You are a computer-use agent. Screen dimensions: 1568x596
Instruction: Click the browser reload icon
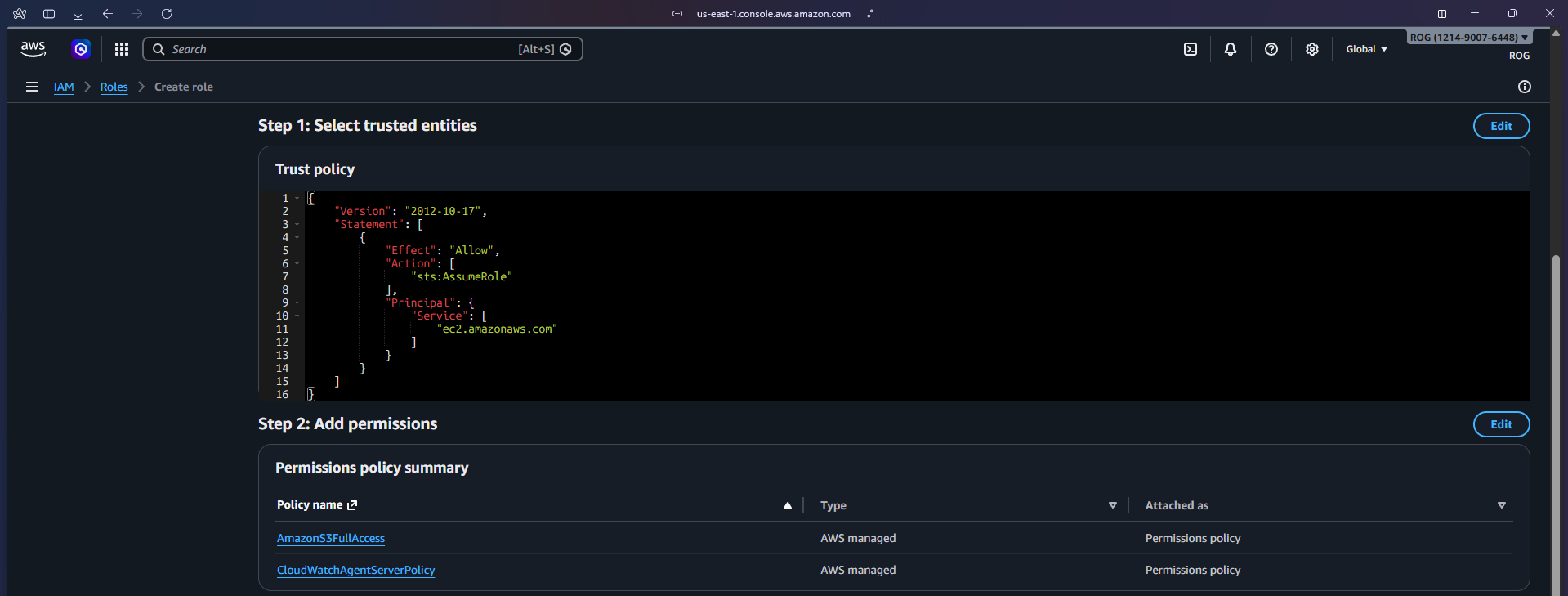coord(167,14)
